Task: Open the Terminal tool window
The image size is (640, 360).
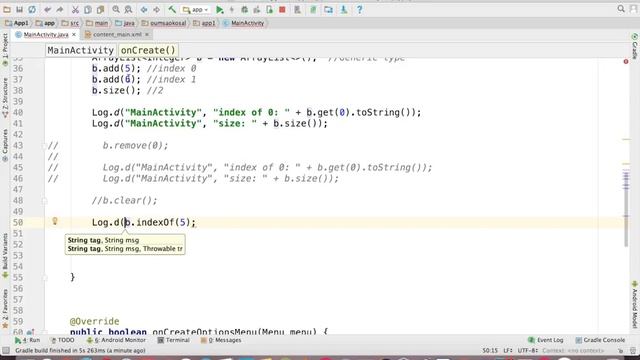Action: [173, 340]
